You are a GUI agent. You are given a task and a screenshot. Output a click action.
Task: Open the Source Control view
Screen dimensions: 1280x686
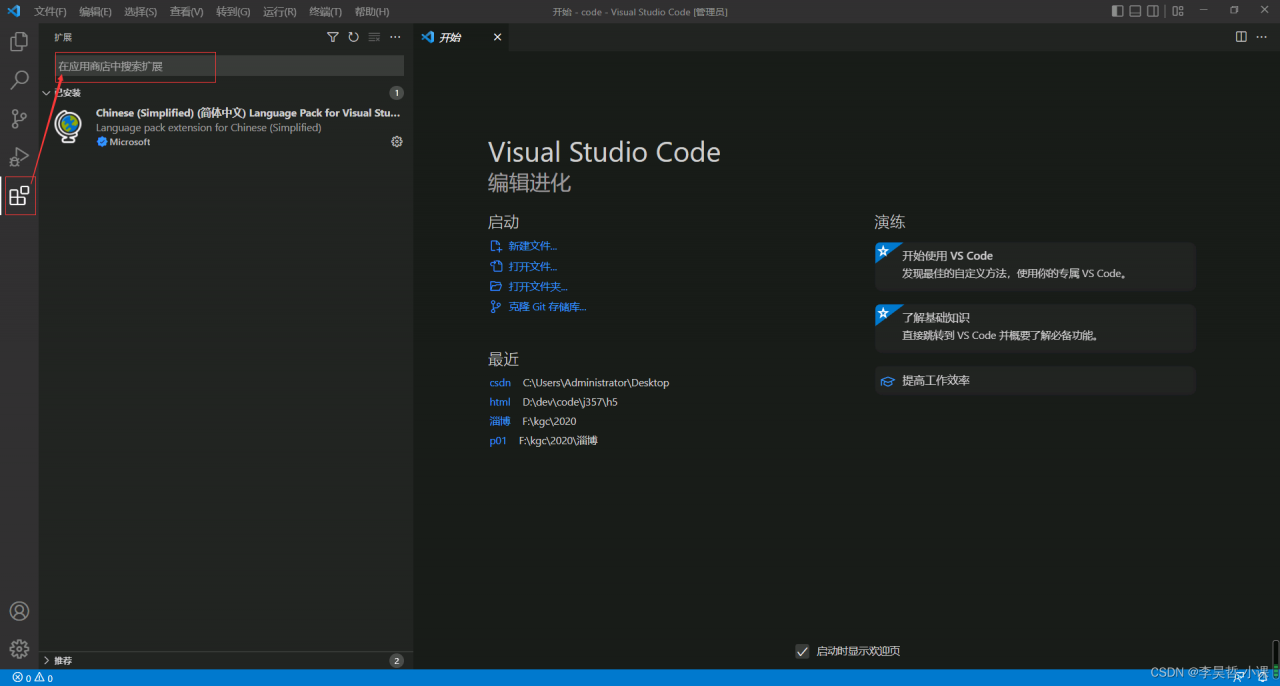point(19,119)
